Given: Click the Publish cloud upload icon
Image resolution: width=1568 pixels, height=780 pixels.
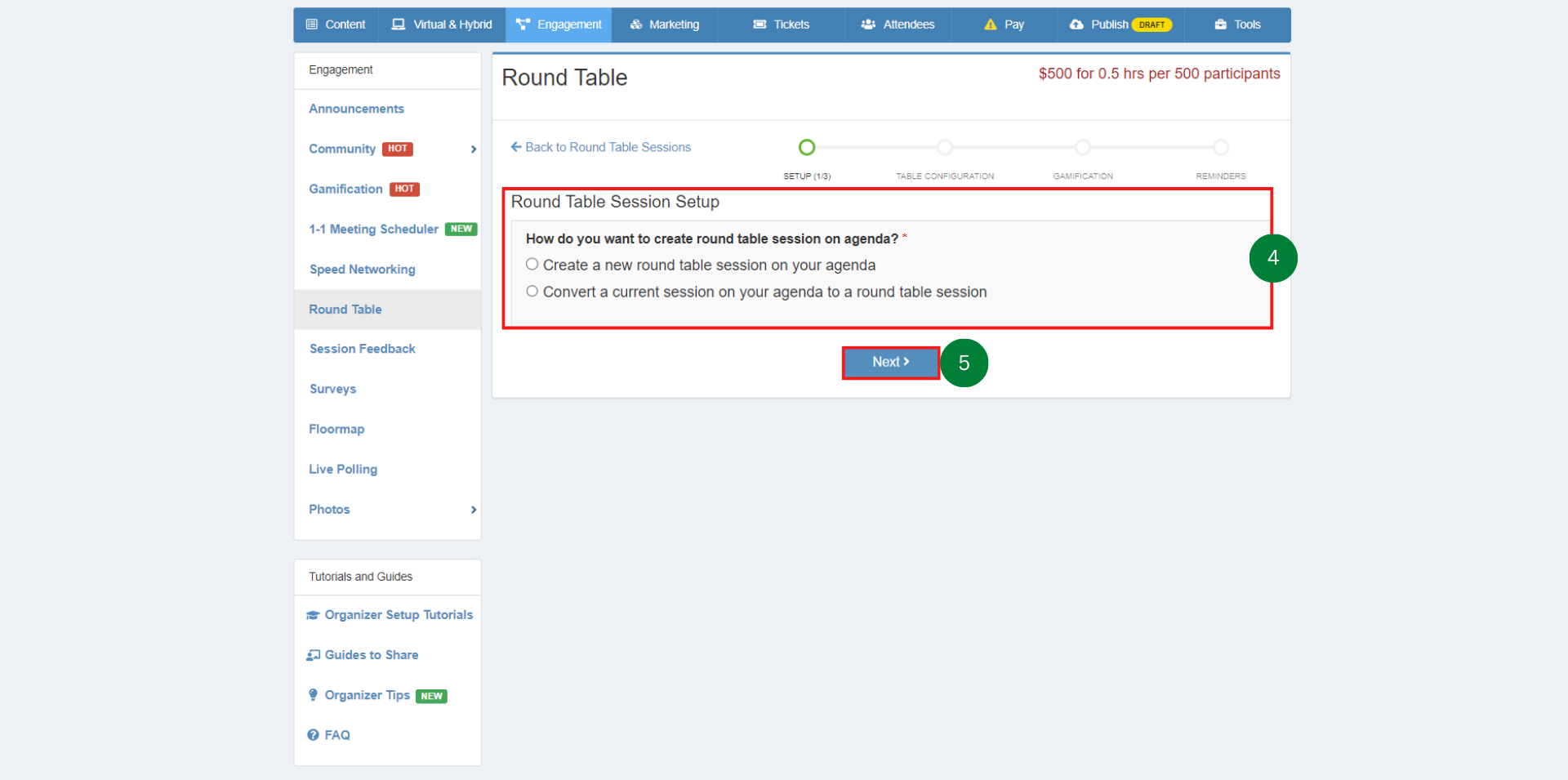Looking at the screenshot, I should [x=1076, y=25].
